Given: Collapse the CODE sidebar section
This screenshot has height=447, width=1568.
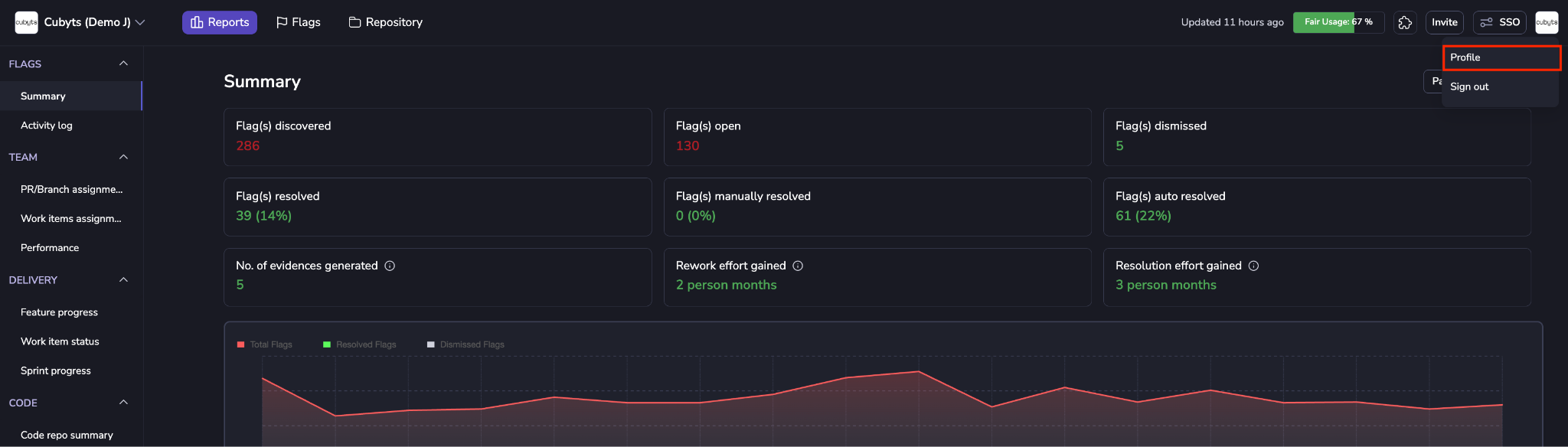Looking at the screenshot, I should (x=123, y=402).
